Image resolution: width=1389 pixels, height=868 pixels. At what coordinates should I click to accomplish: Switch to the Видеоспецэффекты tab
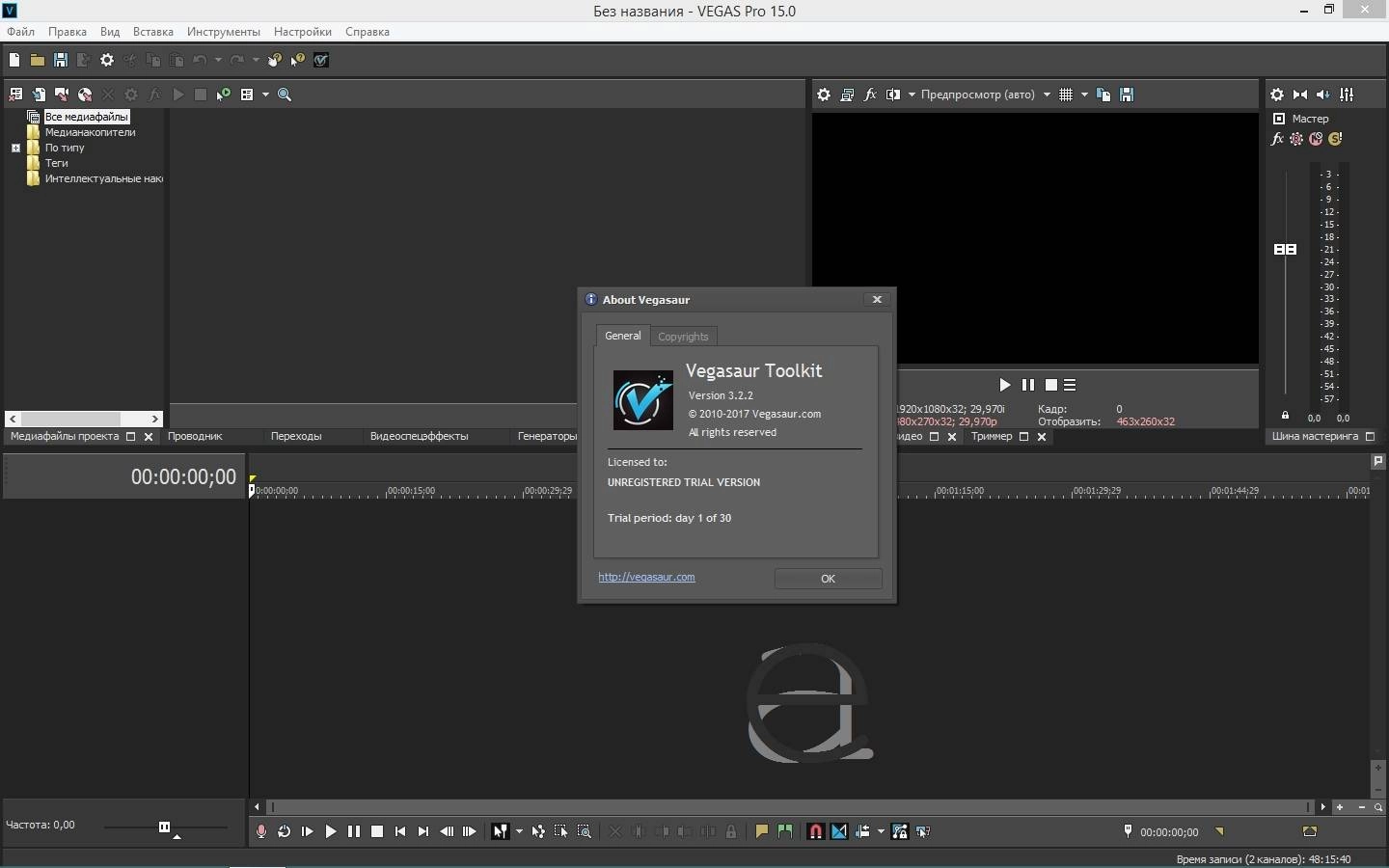coord(419,436)
